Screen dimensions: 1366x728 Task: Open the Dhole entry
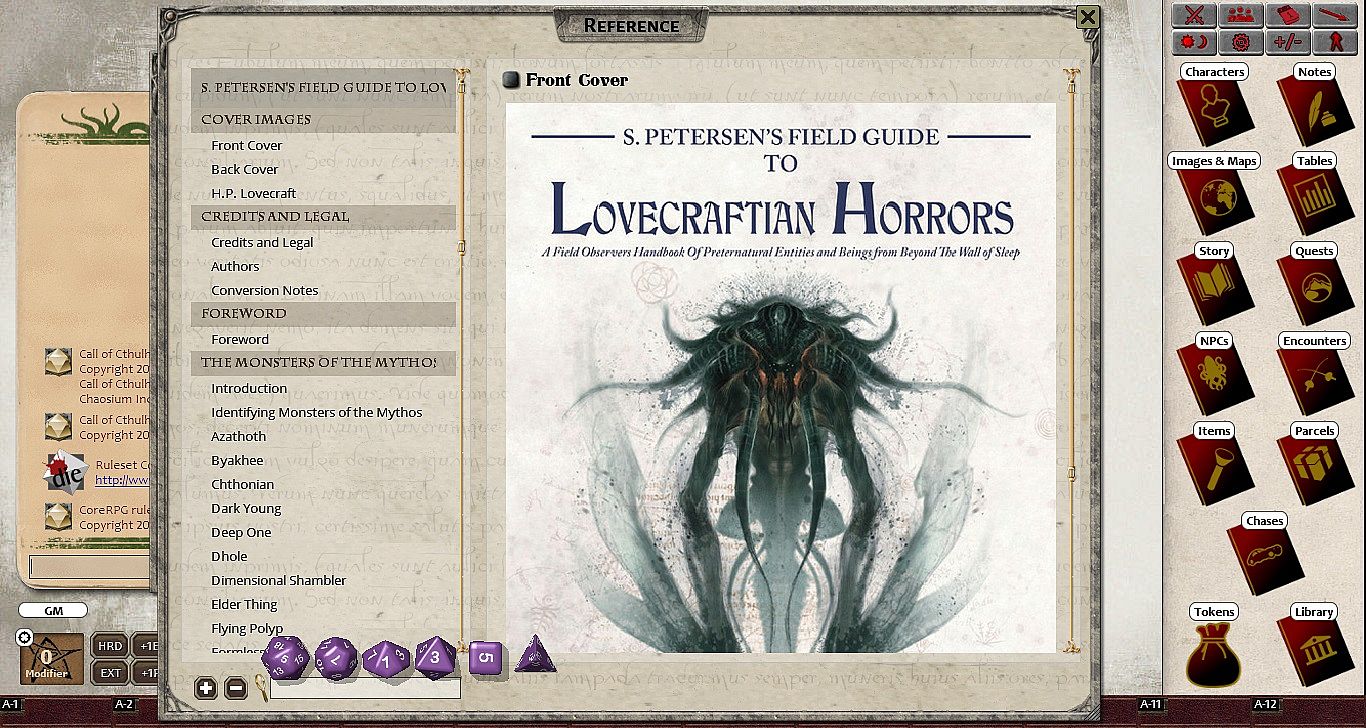click(x=229, y=556)
